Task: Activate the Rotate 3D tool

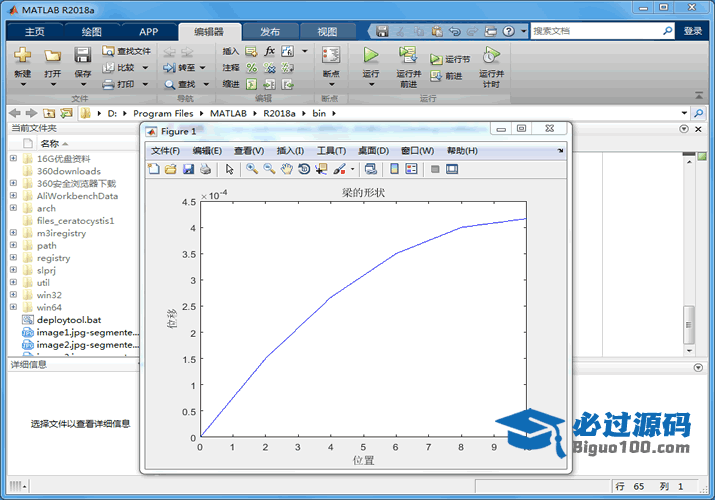Action: [x=303, y=169]
